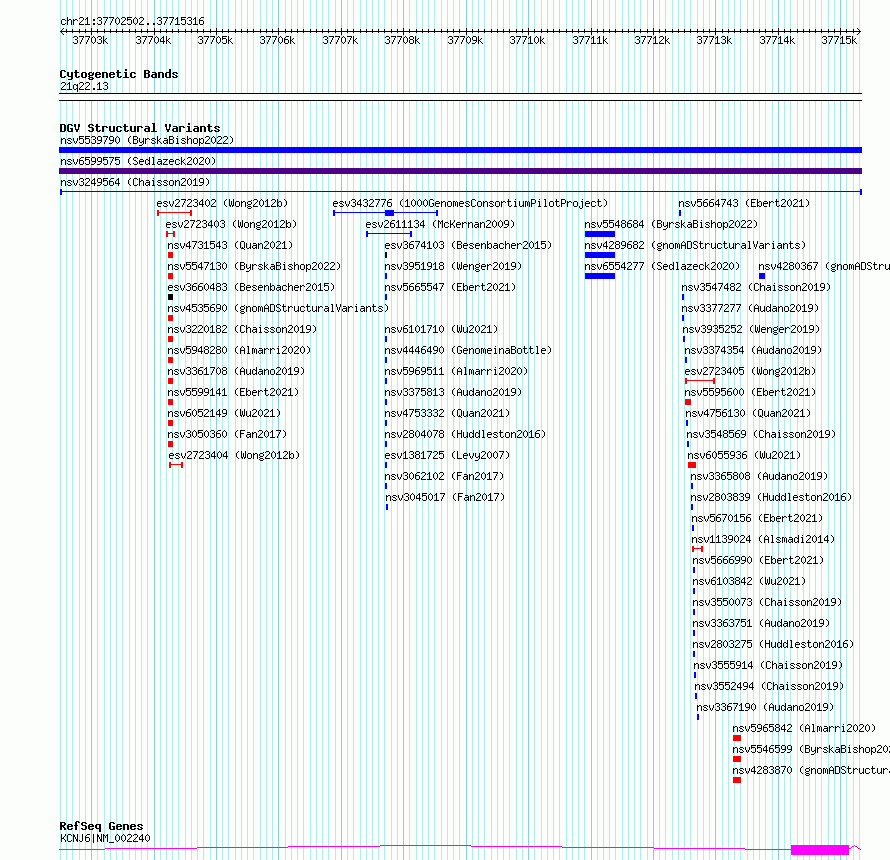
Task: Select the nsv4280367 small blue glyph
Action: click(x=762, y=276)
